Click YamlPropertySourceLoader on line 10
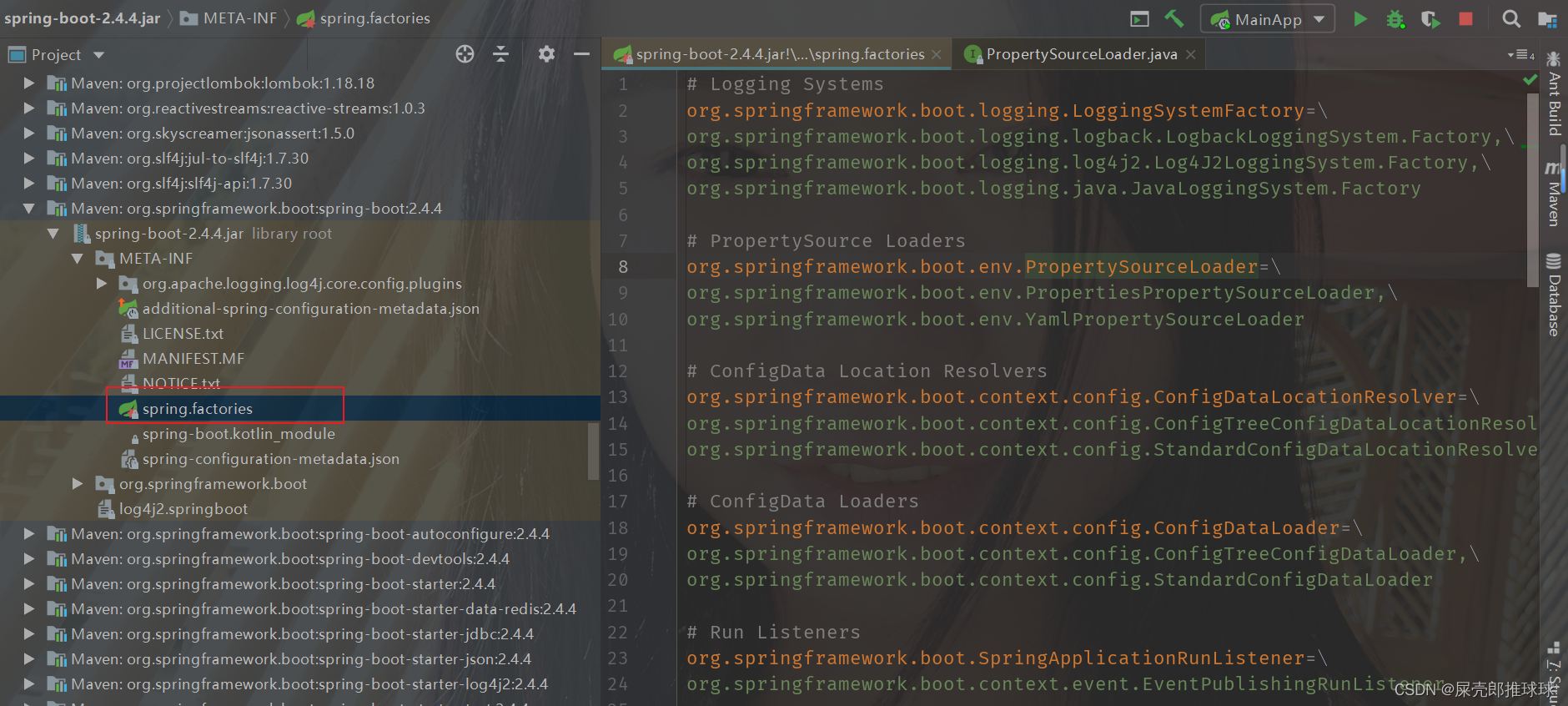The height and width of the screenshot is (706, 1568). click(x=1164, y=320)
